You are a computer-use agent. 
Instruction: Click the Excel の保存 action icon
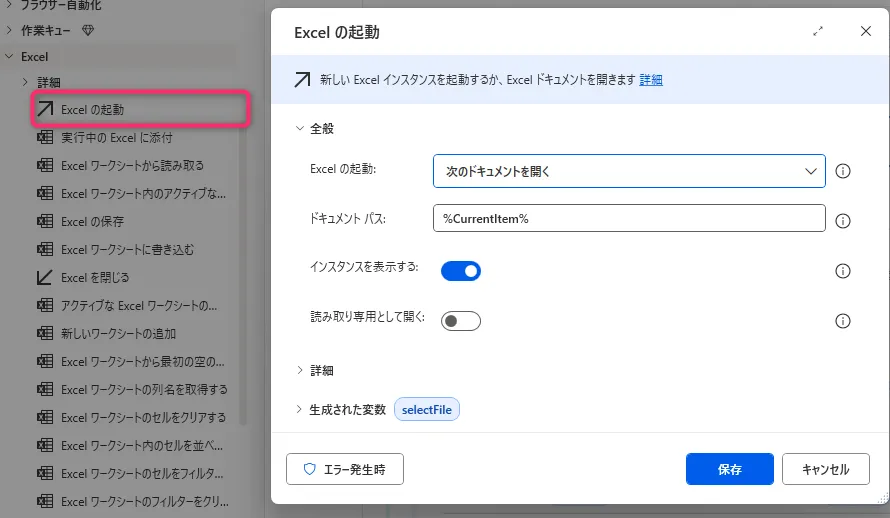(44, 221)
